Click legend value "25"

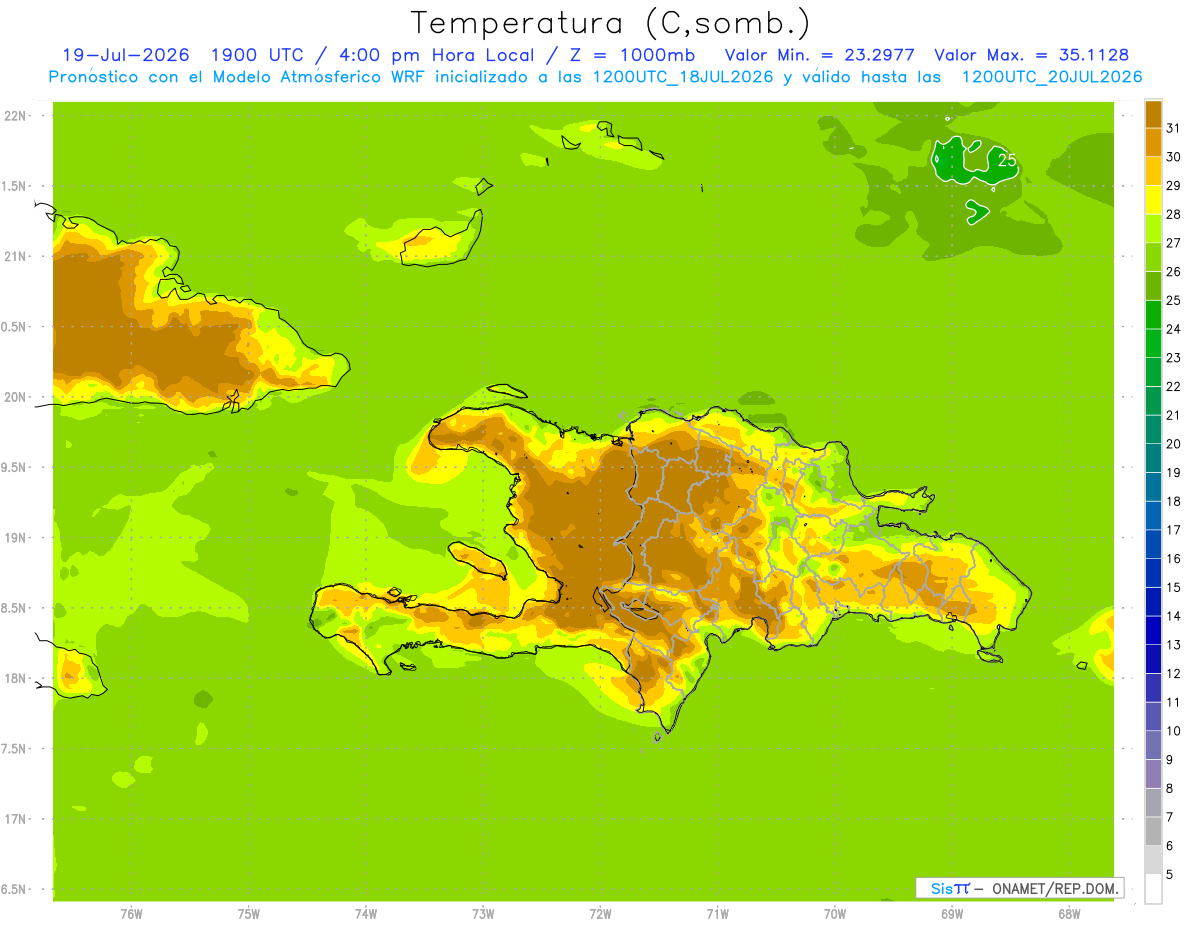coord(1174,300)
